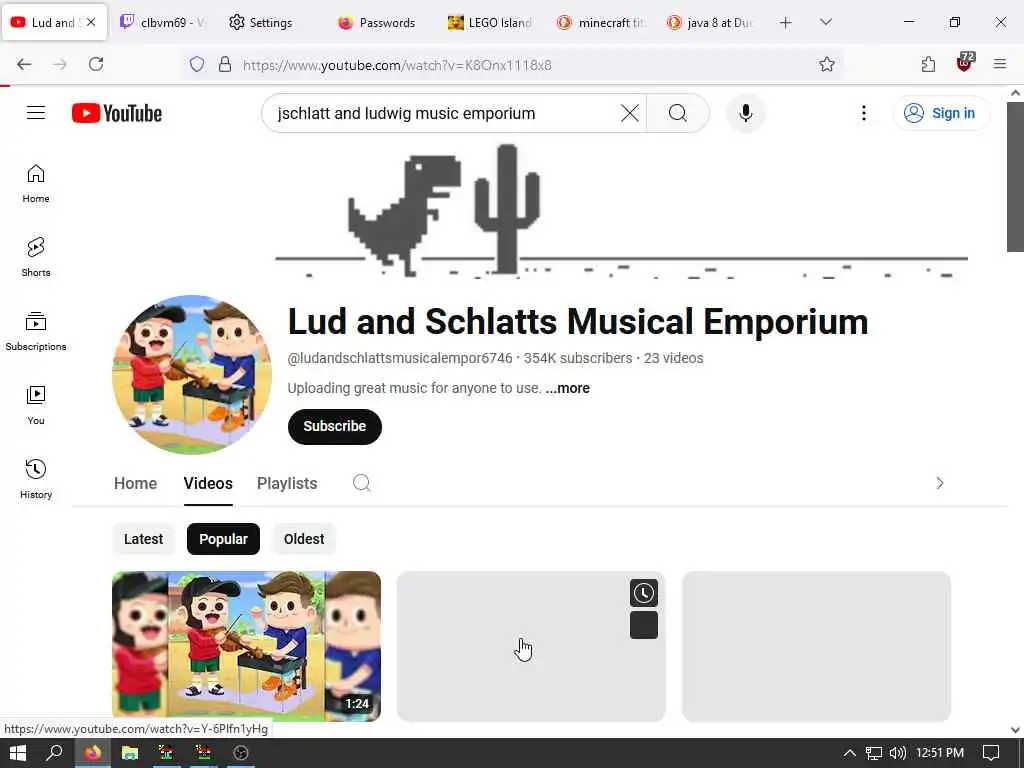Screen dimensions: 1024x768
Task: Open the Home item in the sidebar
Action: [36, 184]
